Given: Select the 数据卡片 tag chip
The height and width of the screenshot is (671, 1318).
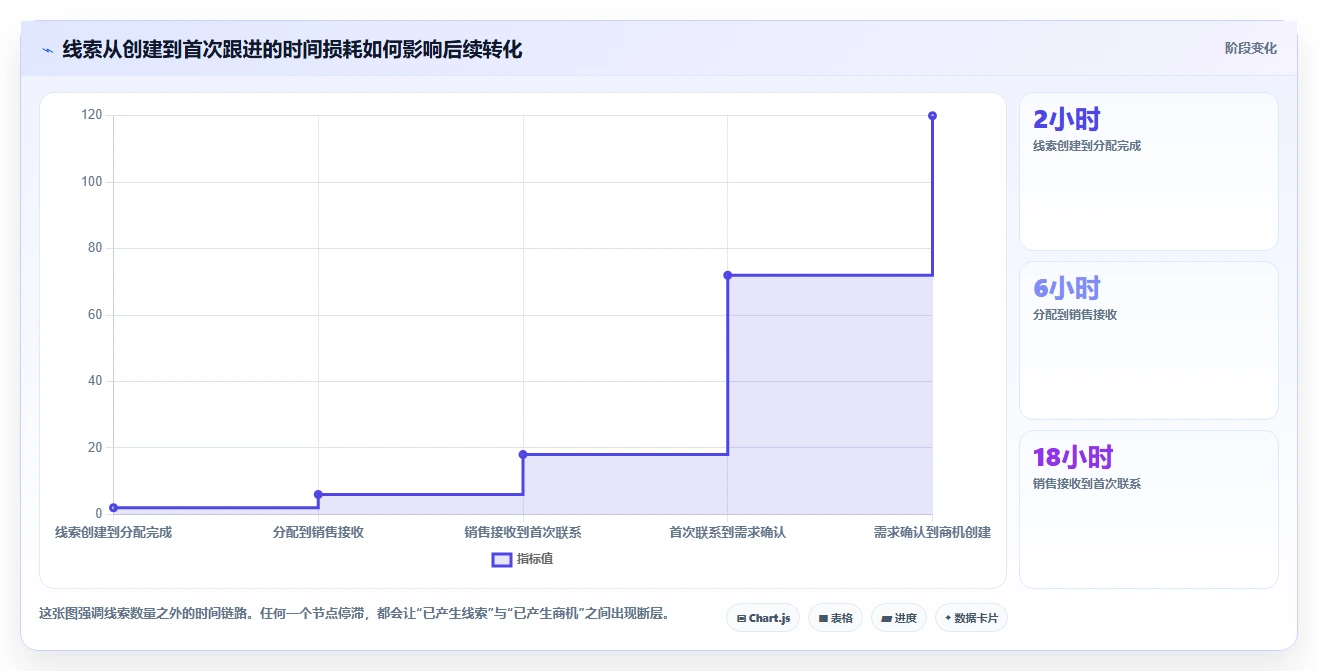Looking at the screenshot, I should (x=971, y=618).
